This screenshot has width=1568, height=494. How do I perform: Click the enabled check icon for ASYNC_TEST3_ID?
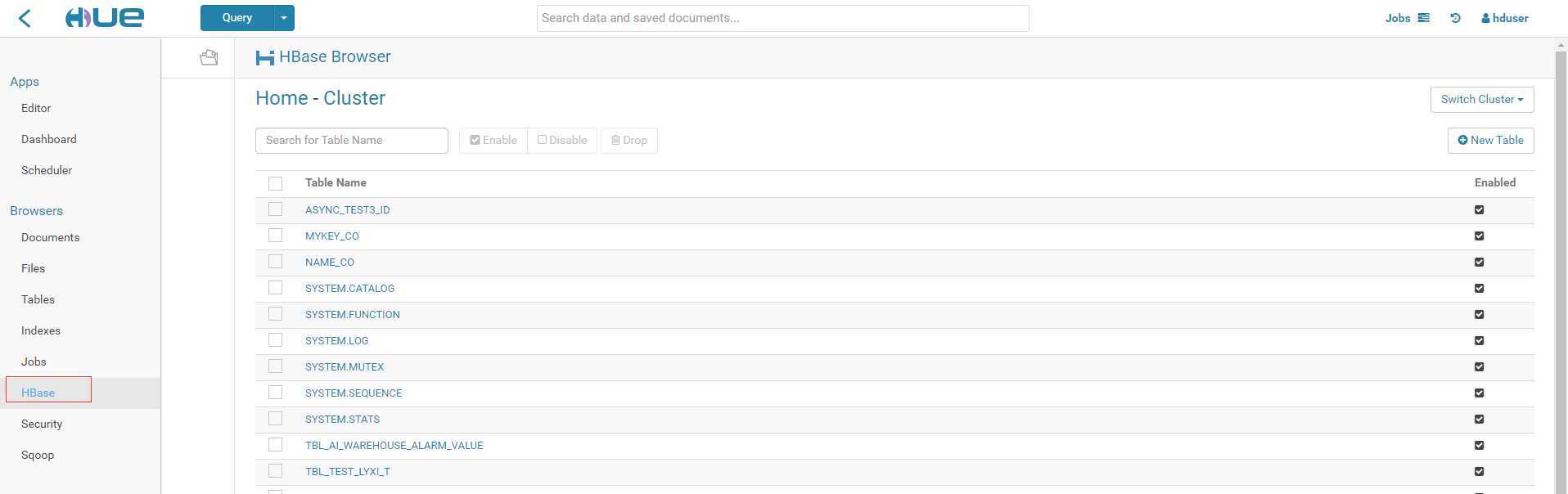tap(1479, 210)
